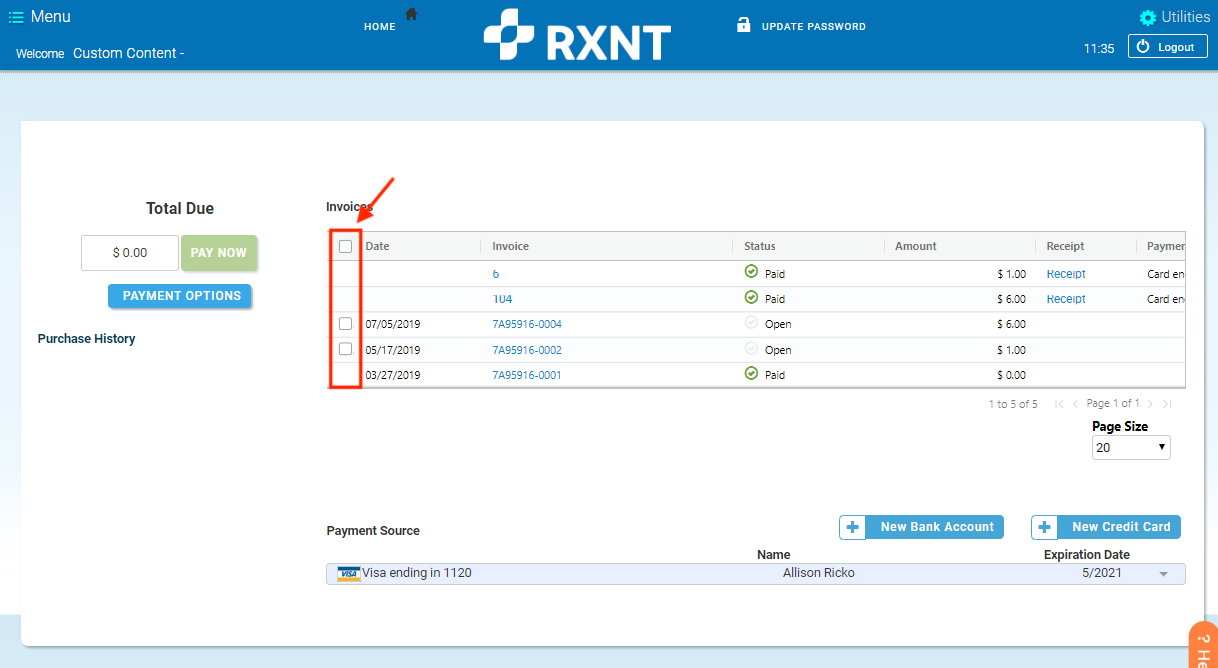Click the lock icon beside Update Password

pyautogui.click(x=743, y=24)
